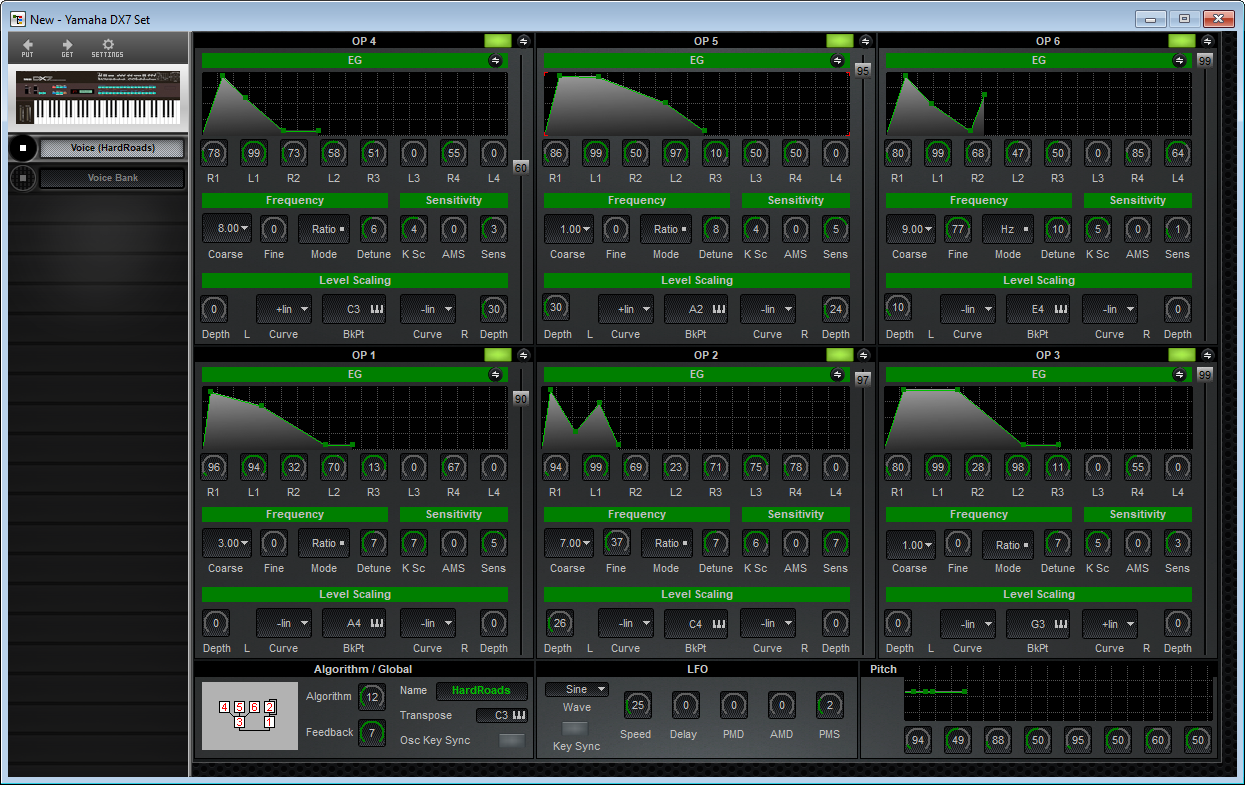Click the OP 4 swap arrows icon
1245x785 pixels.
click(524, 41)
